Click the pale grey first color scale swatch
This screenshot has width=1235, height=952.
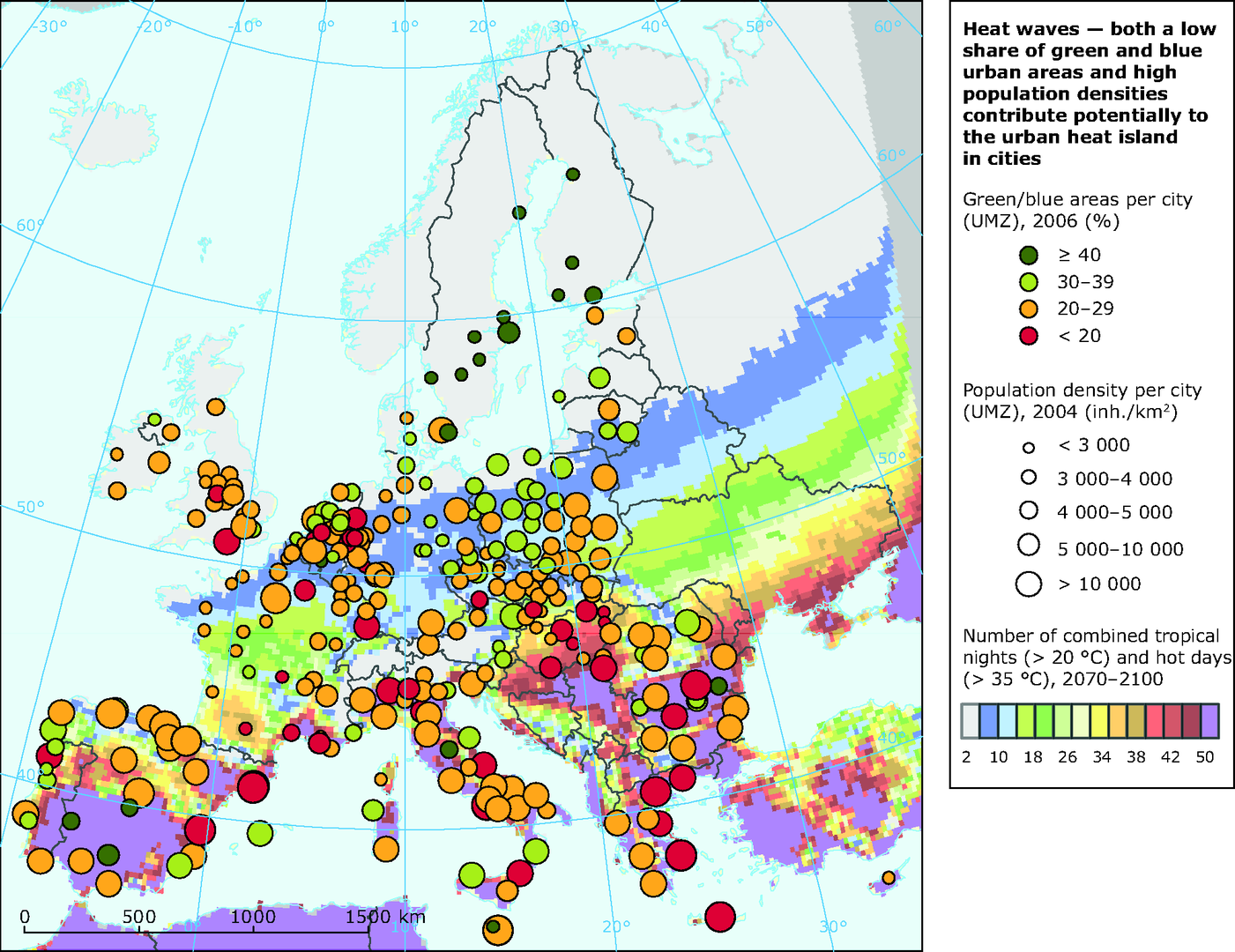click(969, 720)
